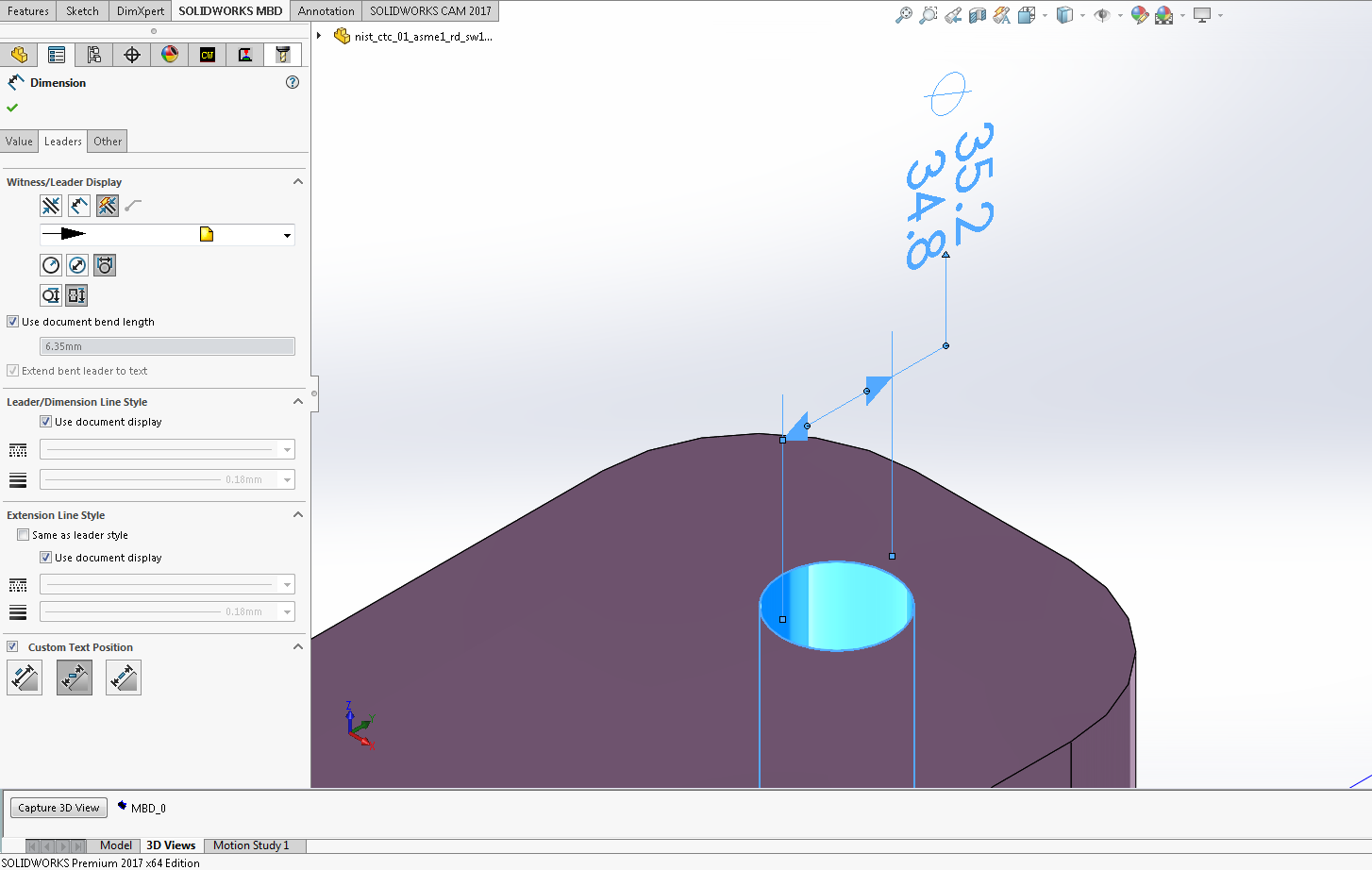This screenshot has width=1372, height=870.
Task: Open the DimXpertManager crosshair tab icon
Action: tap(132, 55)
